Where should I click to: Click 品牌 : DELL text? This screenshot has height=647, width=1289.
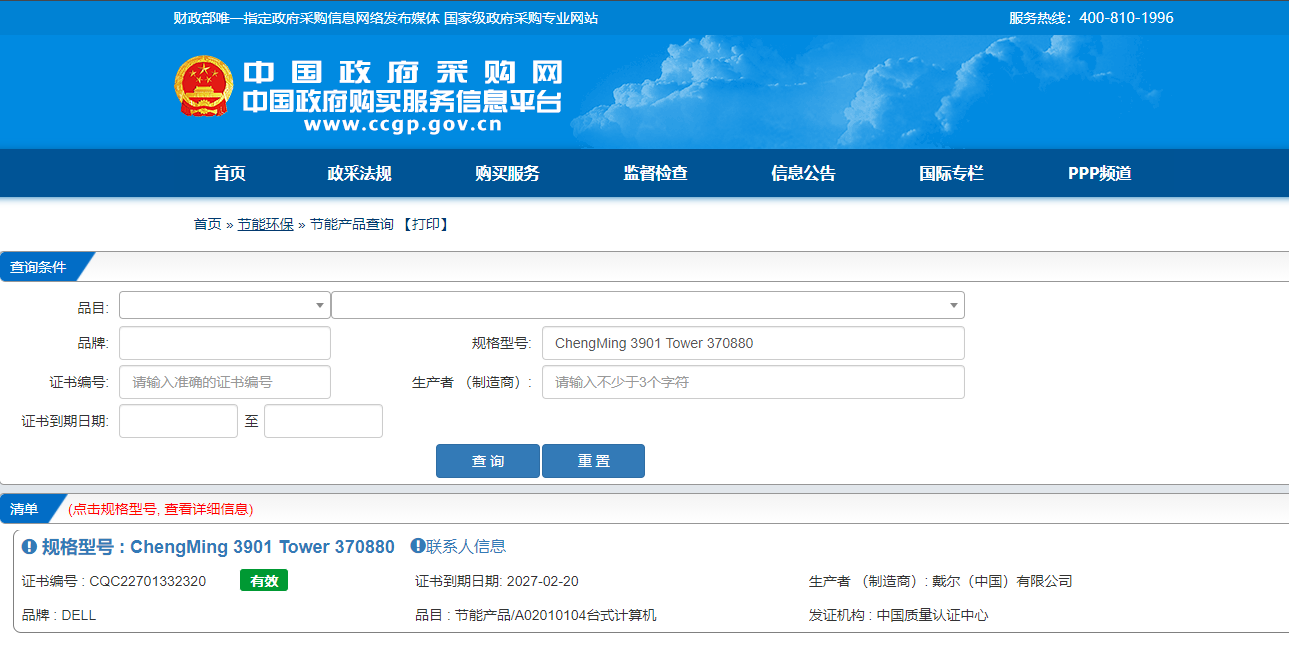tap(59, 615)
